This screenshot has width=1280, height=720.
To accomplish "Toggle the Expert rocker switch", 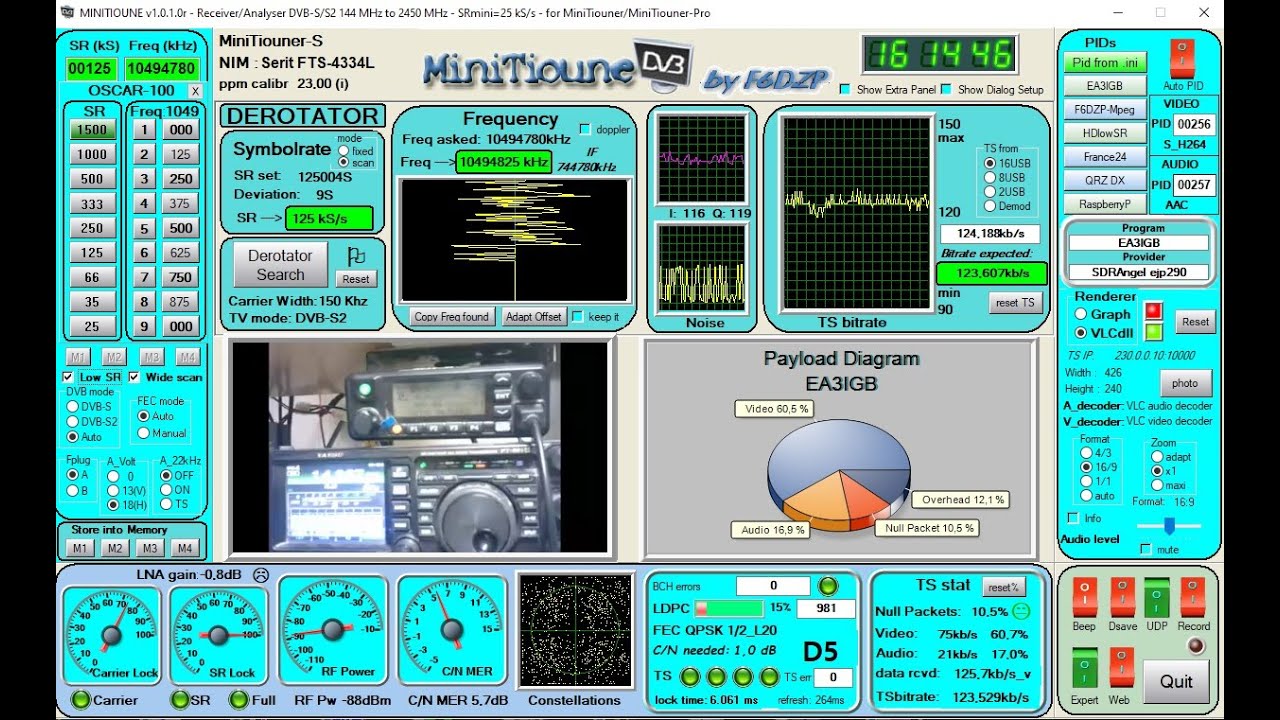I will pyautogui.click(x=1085, y=668).
